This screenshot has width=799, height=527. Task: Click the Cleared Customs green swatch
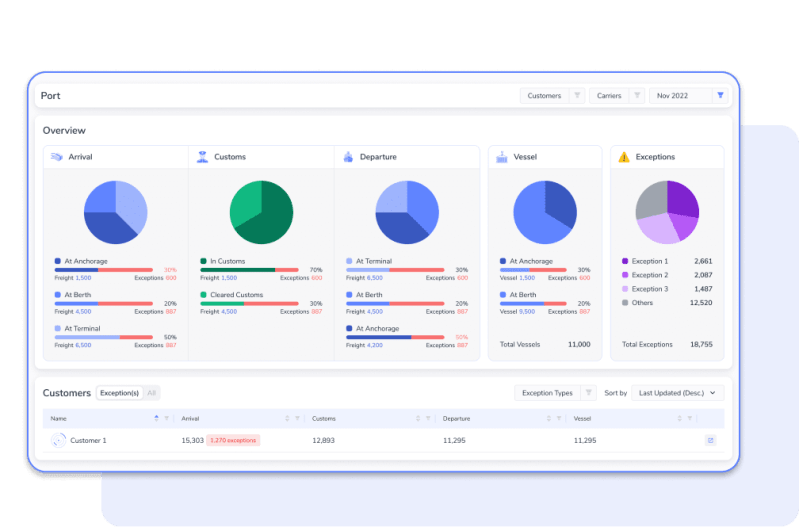tap(203, 295)
